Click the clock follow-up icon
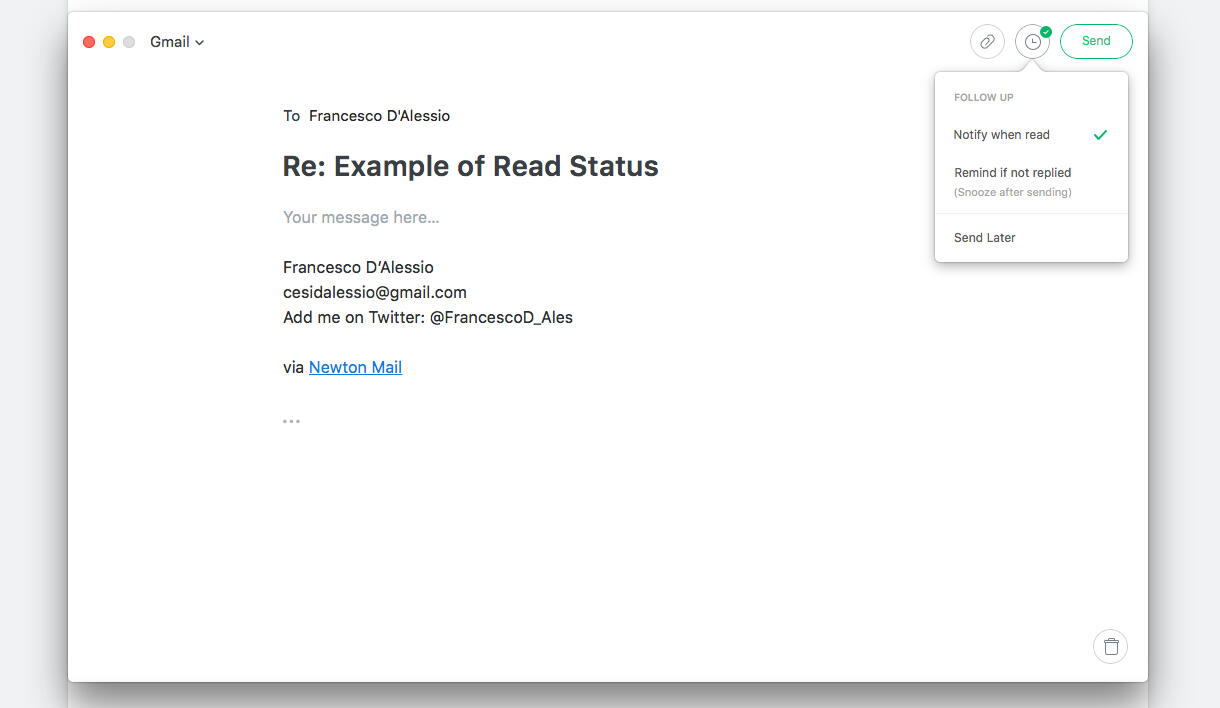The image size is (1220, 708). coord(1032,42)
